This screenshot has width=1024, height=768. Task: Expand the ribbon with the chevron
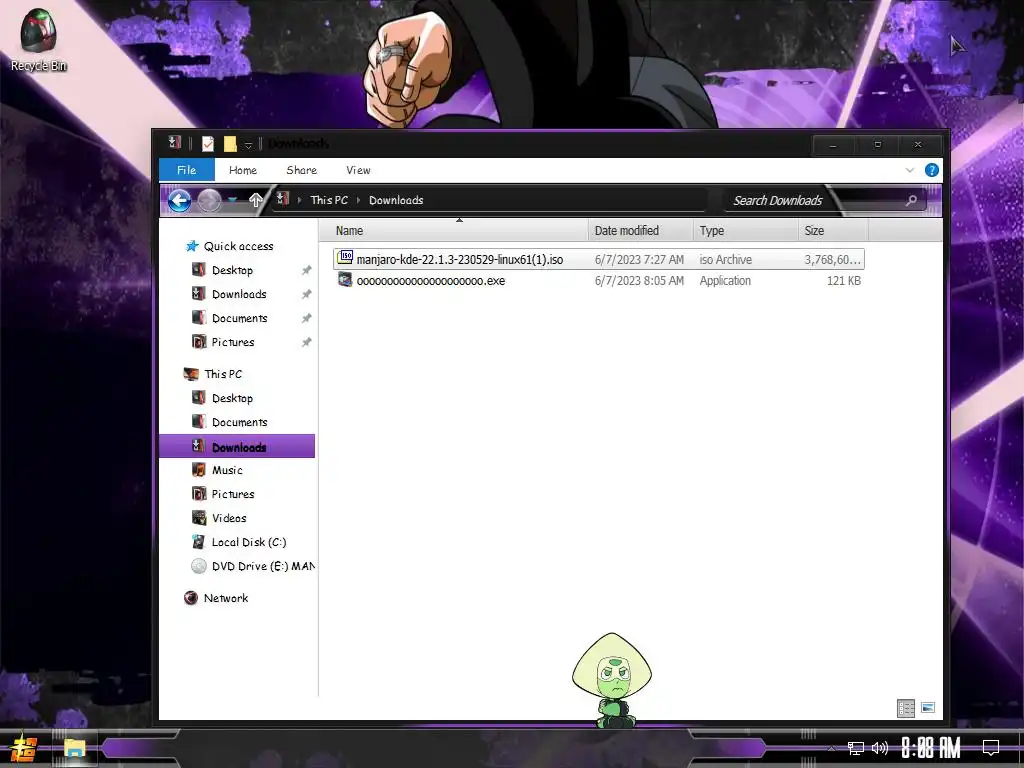(x=910, y=170)
